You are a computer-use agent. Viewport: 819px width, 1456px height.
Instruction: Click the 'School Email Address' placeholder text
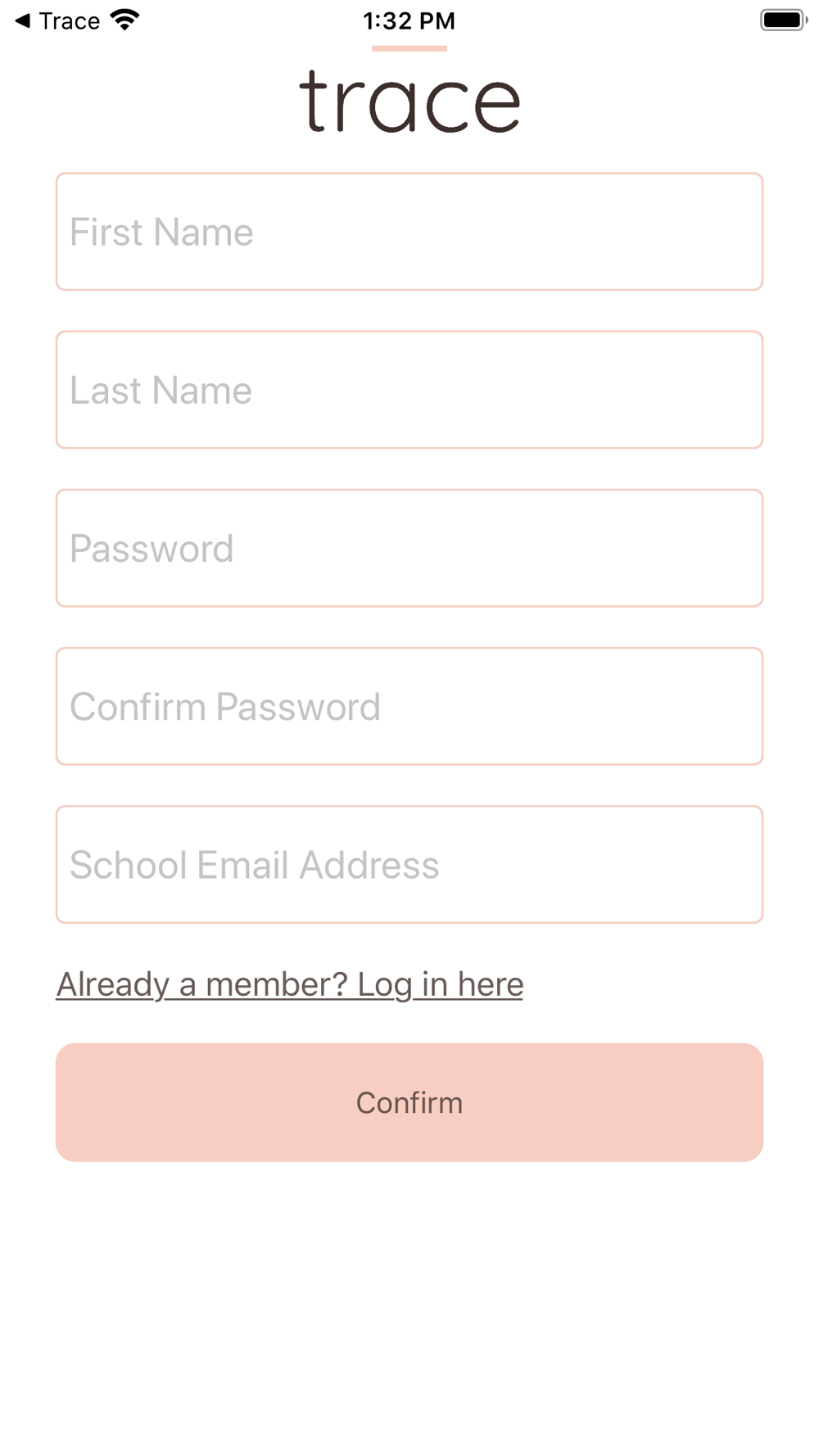[x=255, y=865]
